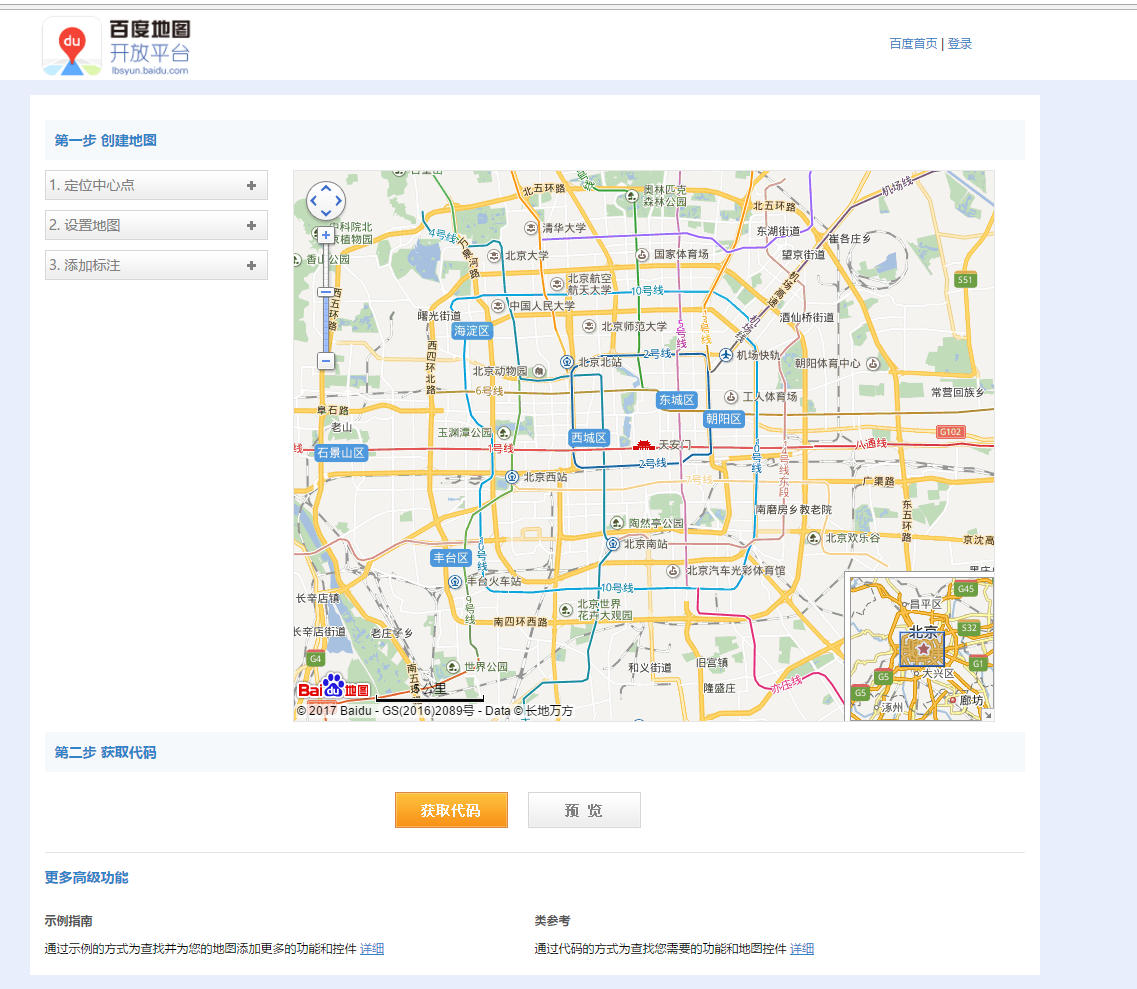Click the Baidu Map open platform logo
Image resolution: width=1137 pixels, height=989 pixels.
click(x=117, y=47)
